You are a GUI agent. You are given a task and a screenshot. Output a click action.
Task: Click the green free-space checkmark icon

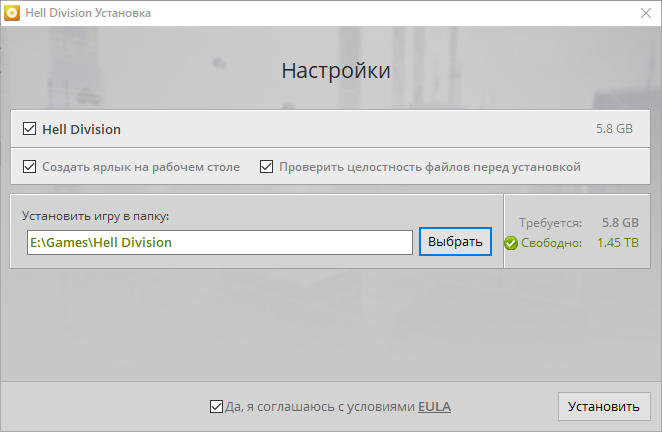pyautogui.click(x=510, y=243)
